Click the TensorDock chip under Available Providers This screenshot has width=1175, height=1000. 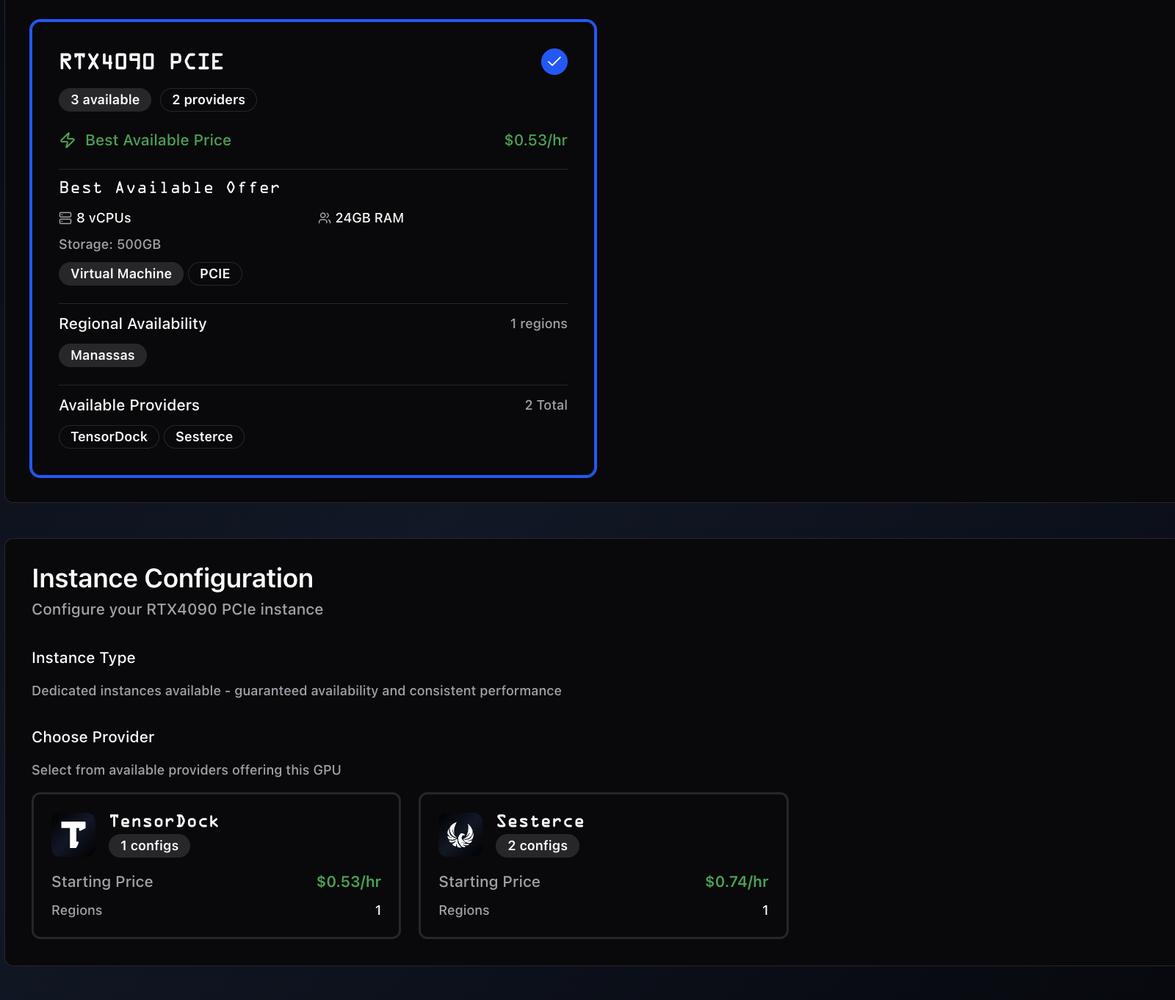pos(109,437)
